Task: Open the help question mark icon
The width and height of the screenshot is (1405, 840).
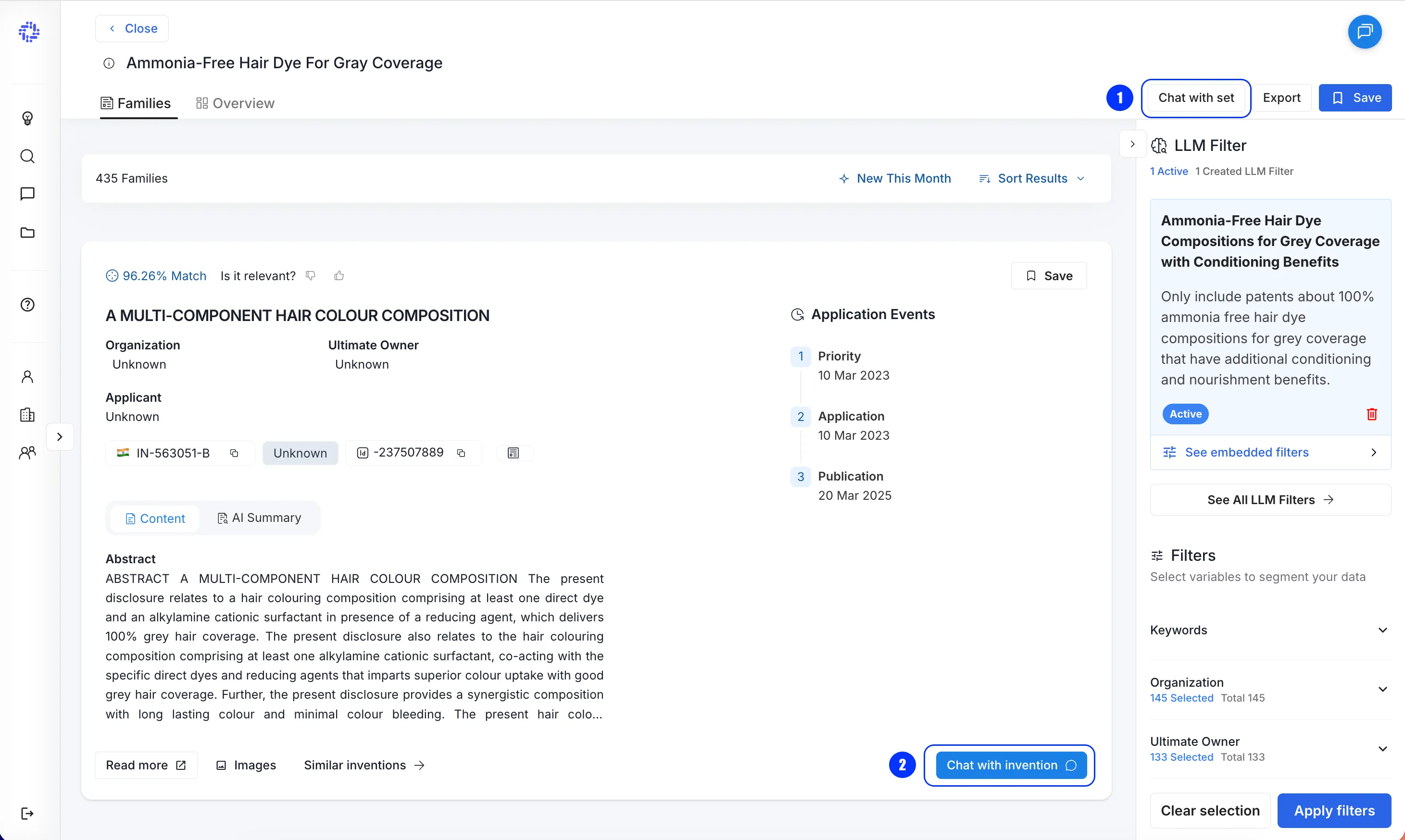Action: pyautogui.click(x=27, y=305)
